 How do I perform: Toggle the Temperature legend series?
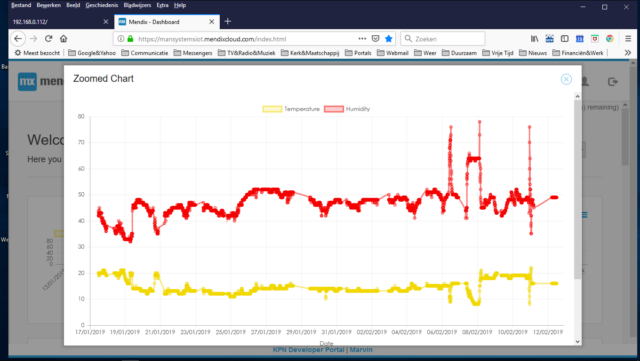[291, 109]
